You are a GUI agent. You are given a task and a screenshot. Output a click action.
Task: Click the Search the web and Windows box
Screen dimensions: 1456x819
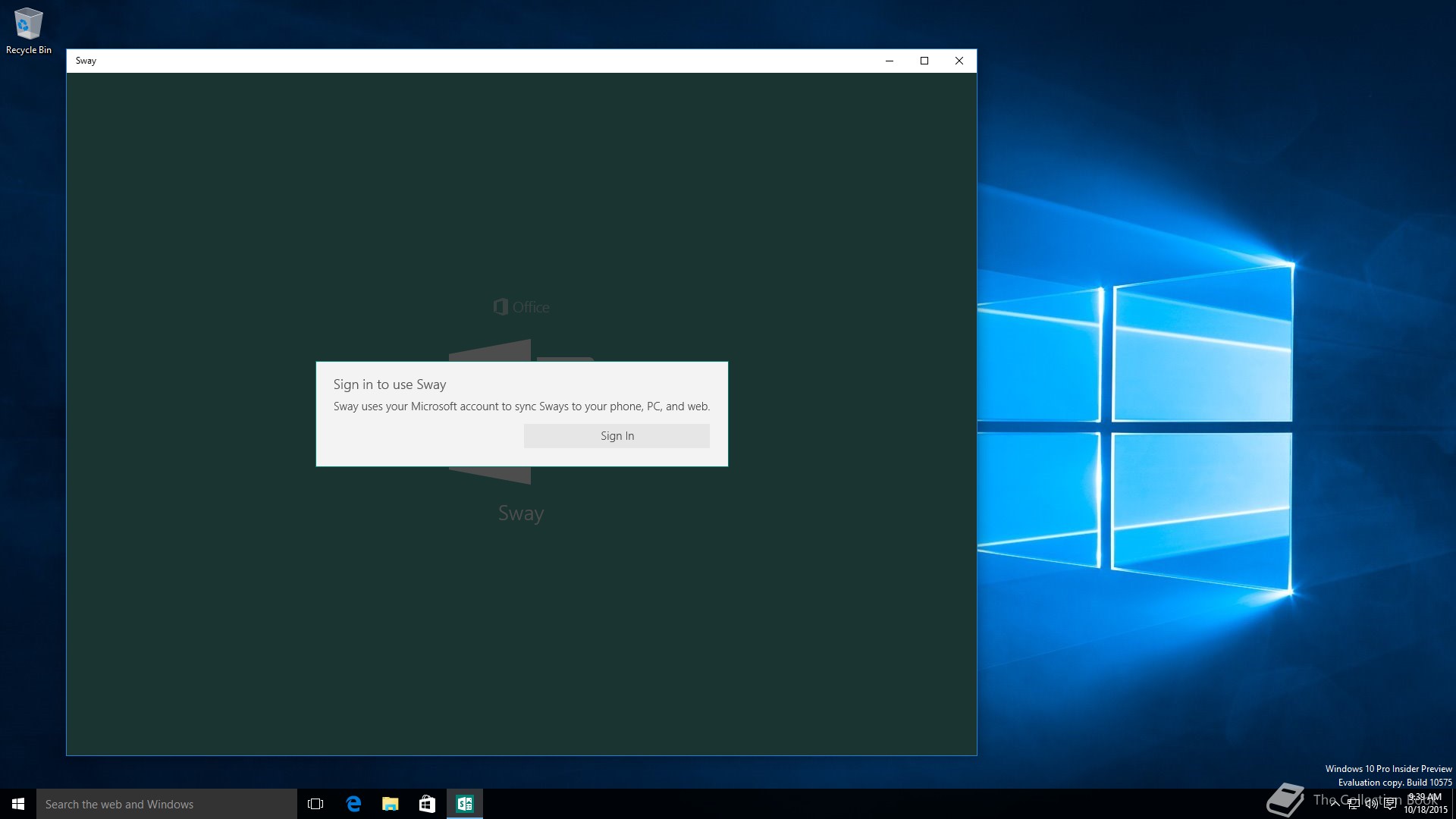pos(167,804)
